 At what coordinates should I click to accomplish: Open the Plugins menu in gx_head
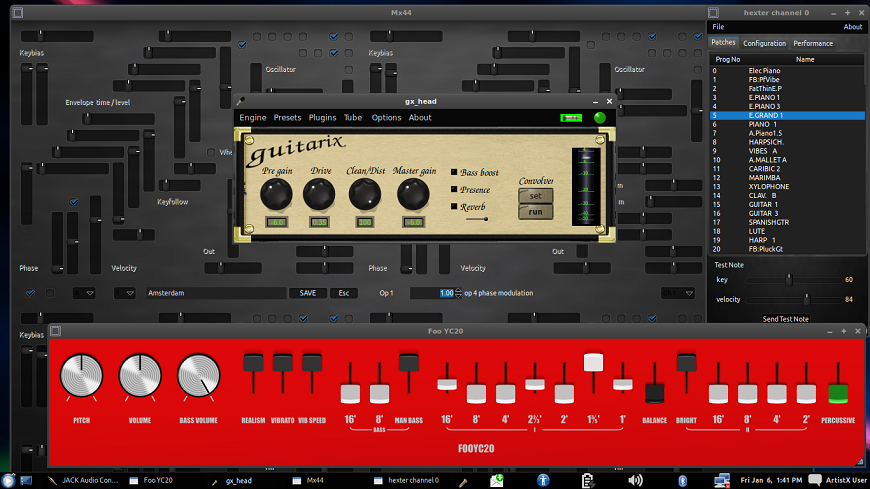click(322, 118)
